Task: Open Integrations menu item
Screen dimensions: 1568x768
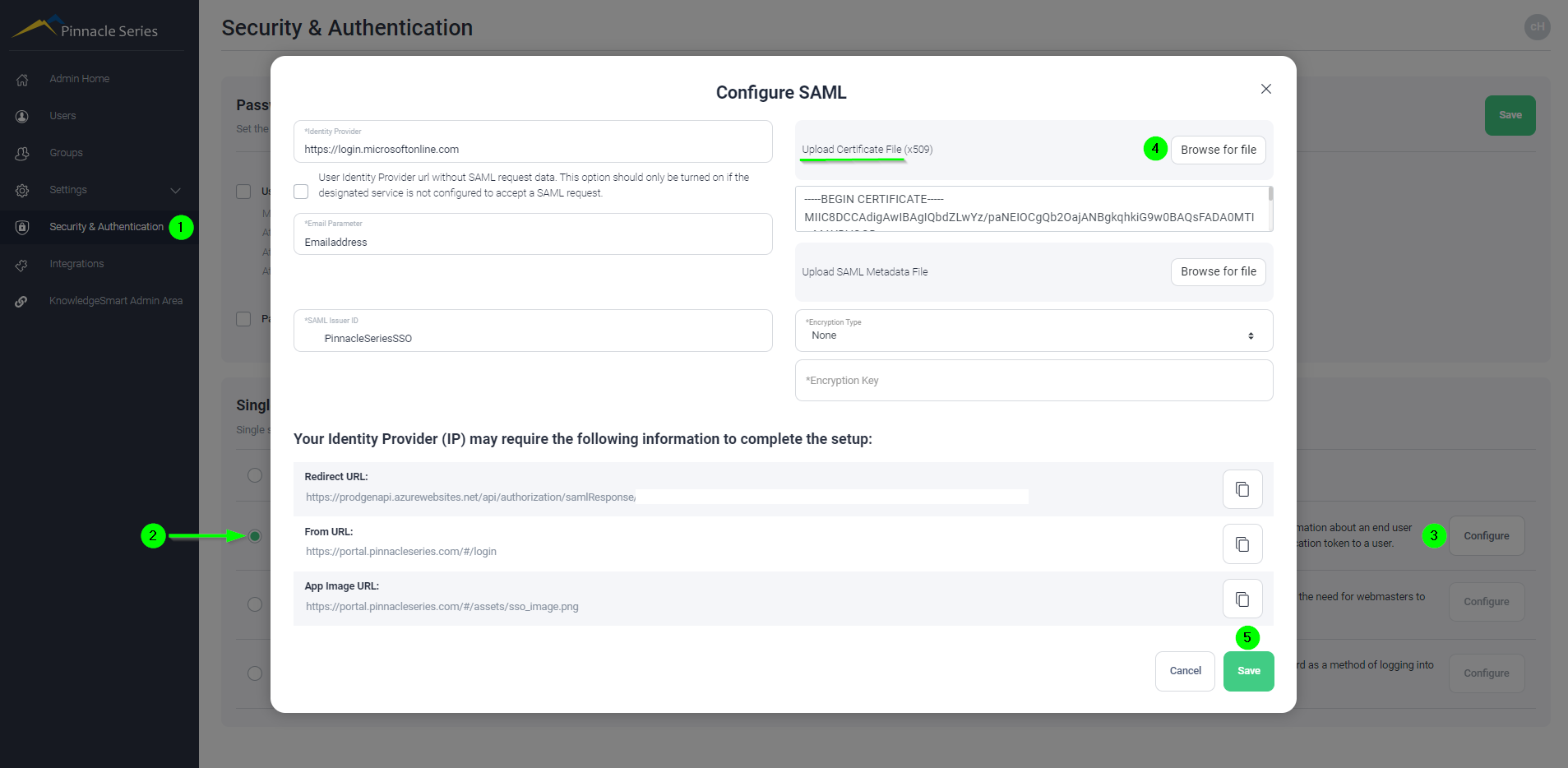Action: (76, 264)
